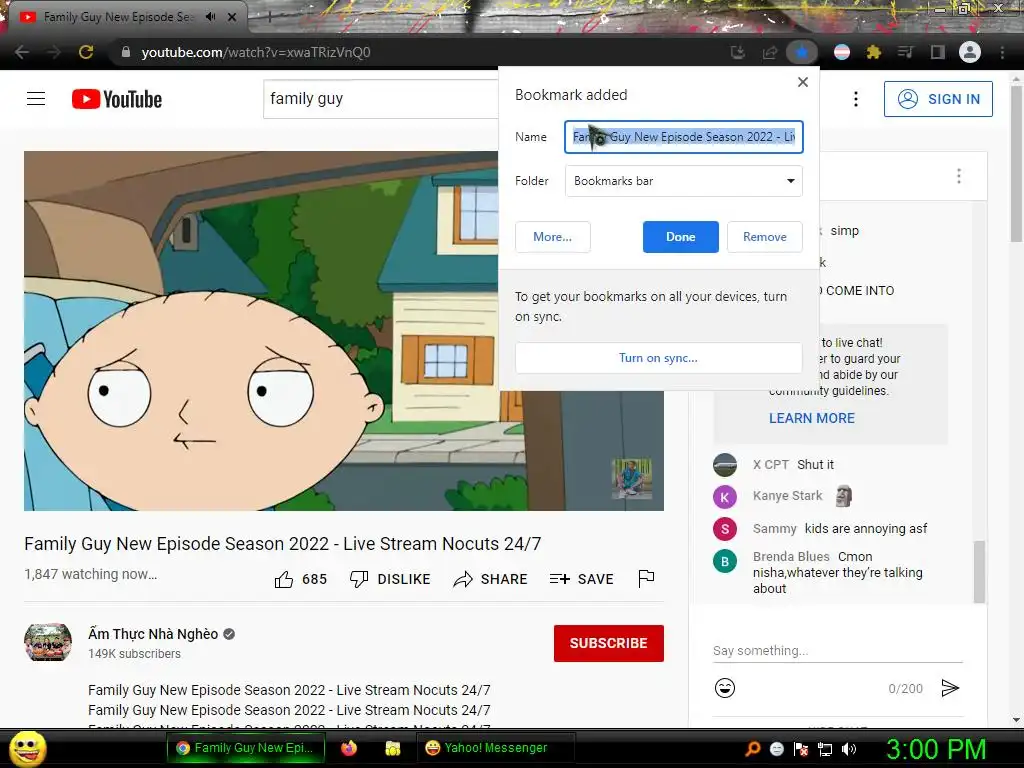Open the Extensions puzzle icon
Image resolution: width=1024 pixels, height=768 pixels.
point(873,52)
